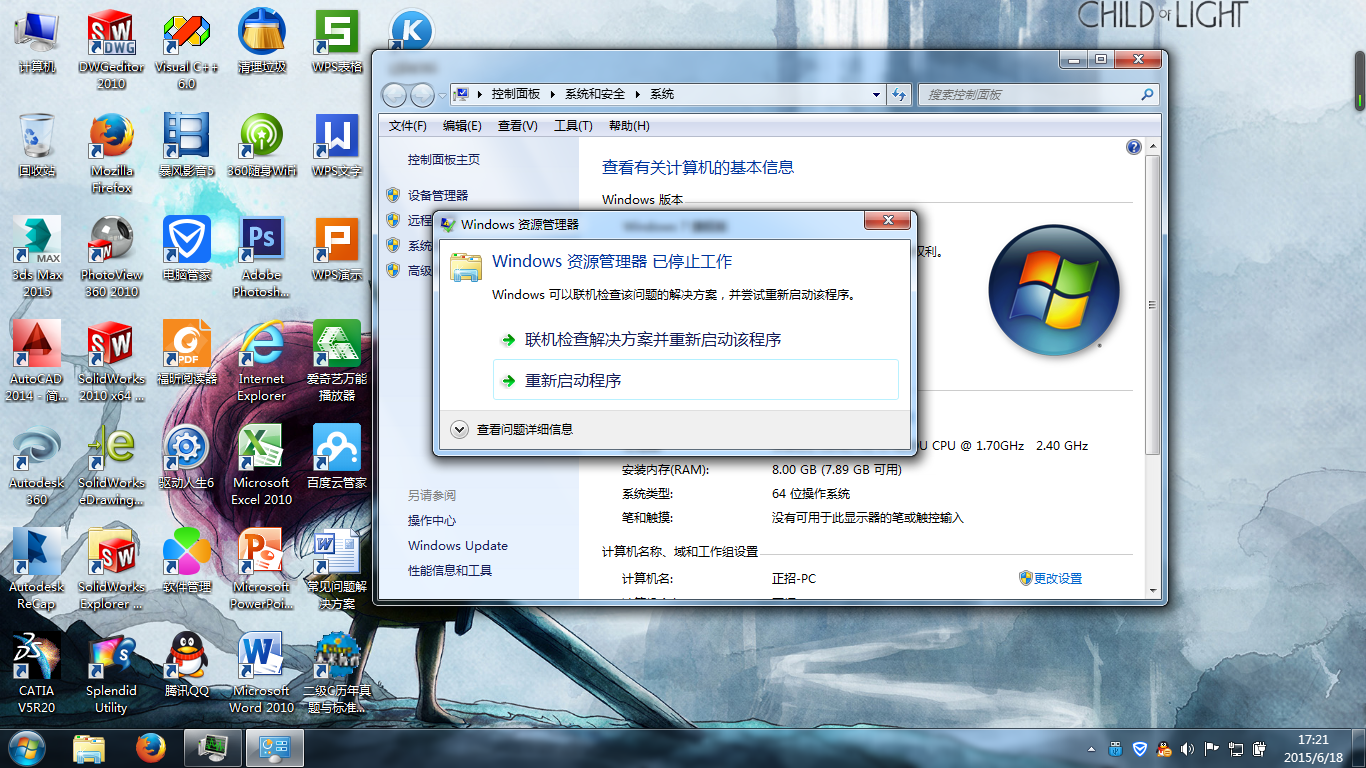Select the SolidWorks eDrawings shortcut
This screenshot has width=1366, height=768.
coord(111,466)
